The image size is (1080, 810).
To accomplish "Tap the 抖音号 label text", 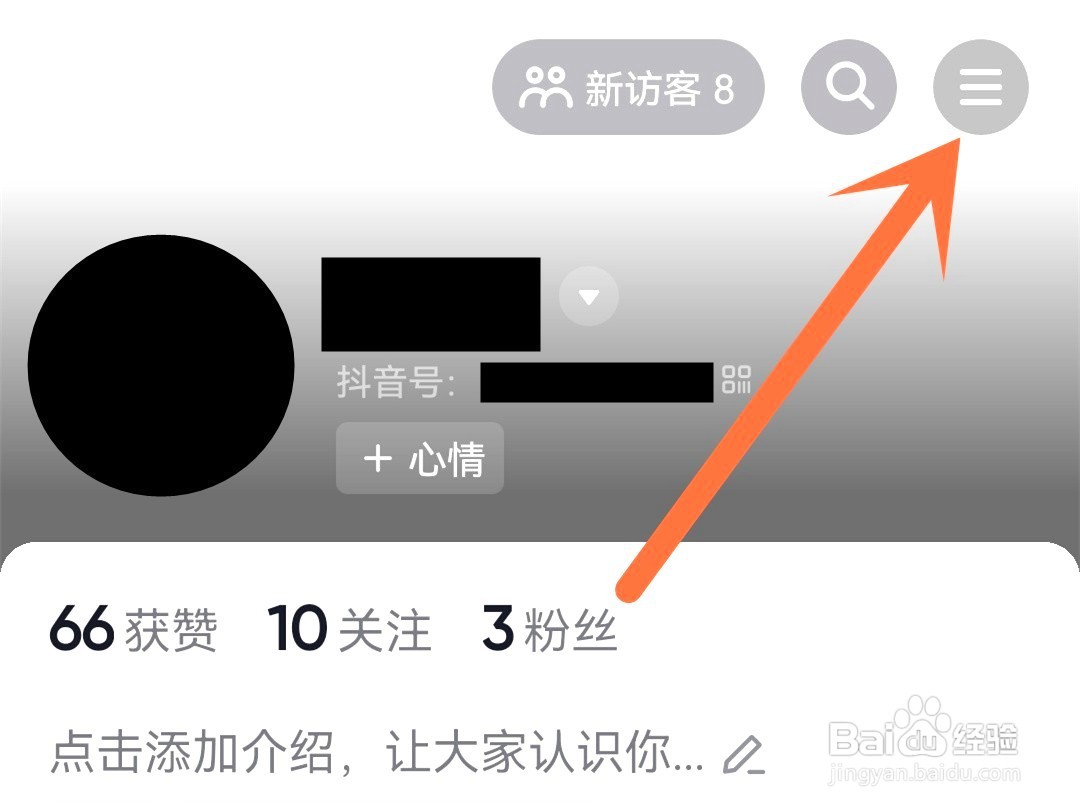I will (x=396, y=382).
